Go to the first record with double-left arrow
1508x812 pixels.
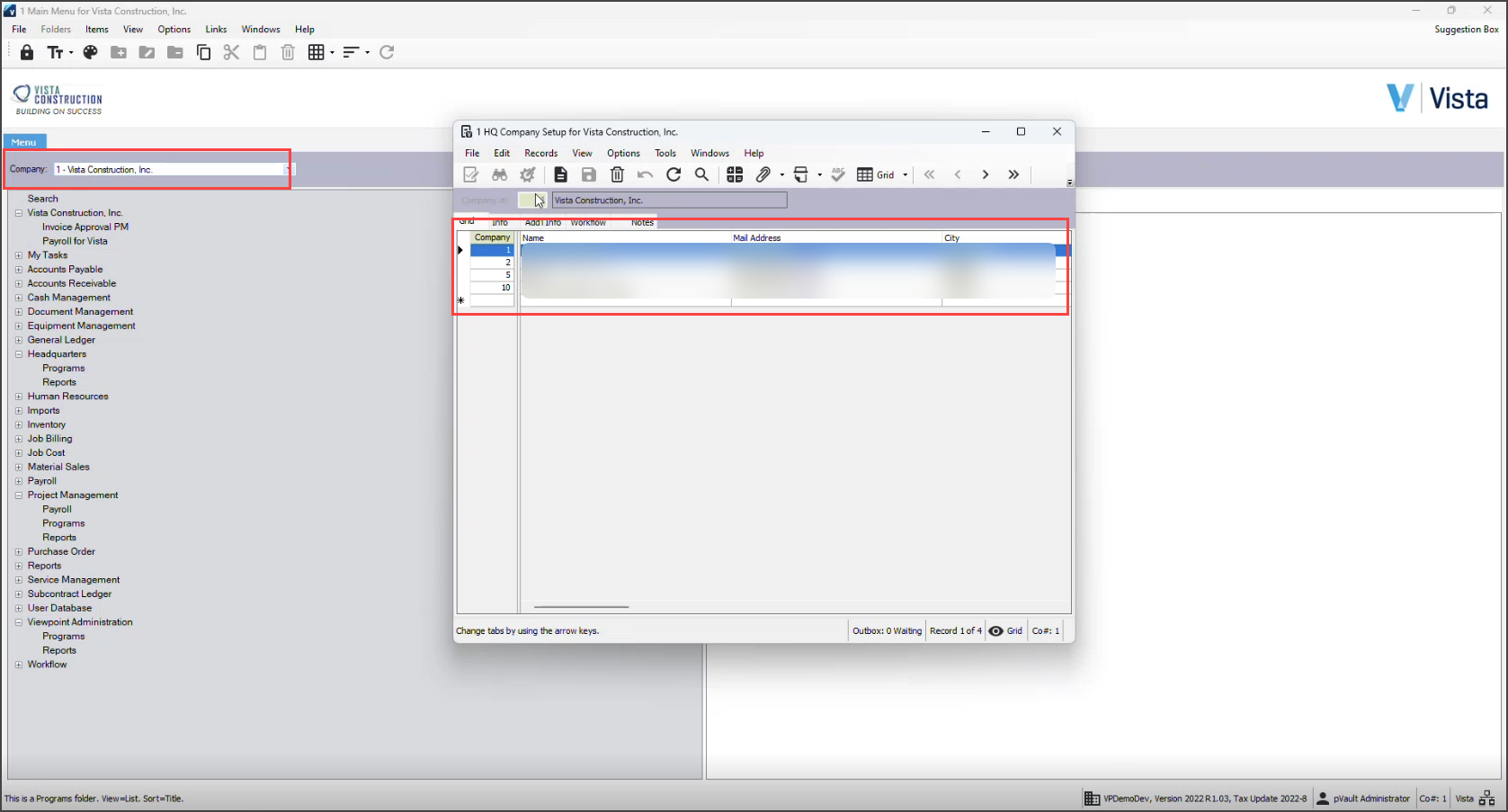click(x=930, y=174)
